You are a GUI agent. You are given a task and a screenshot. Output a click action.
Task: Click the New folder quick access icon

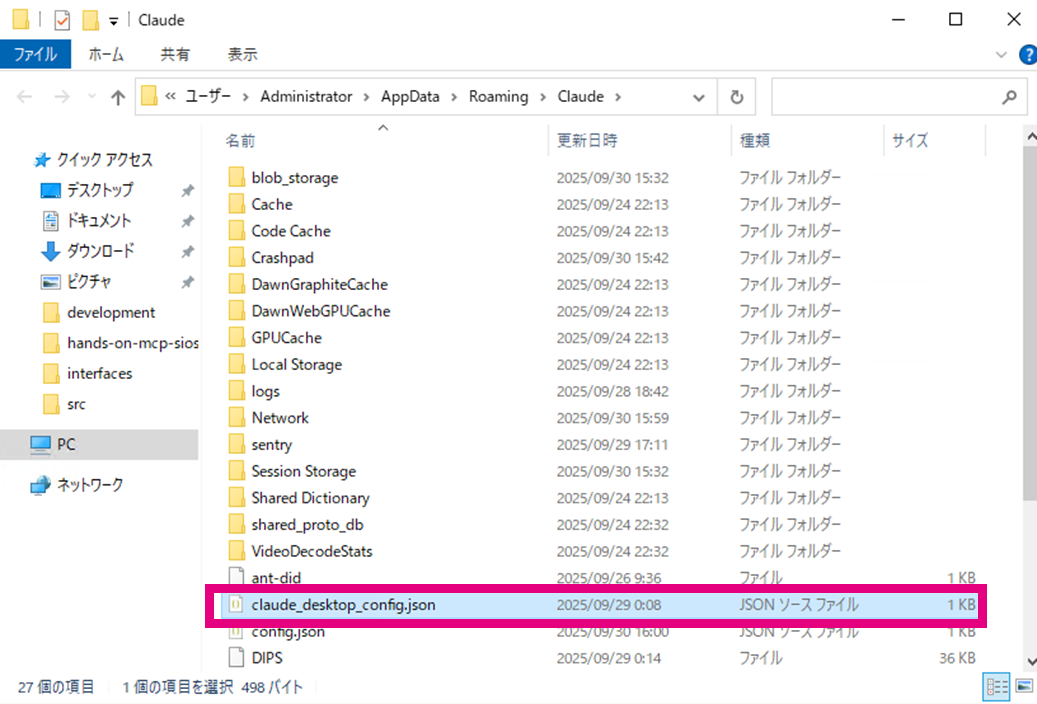91,20
